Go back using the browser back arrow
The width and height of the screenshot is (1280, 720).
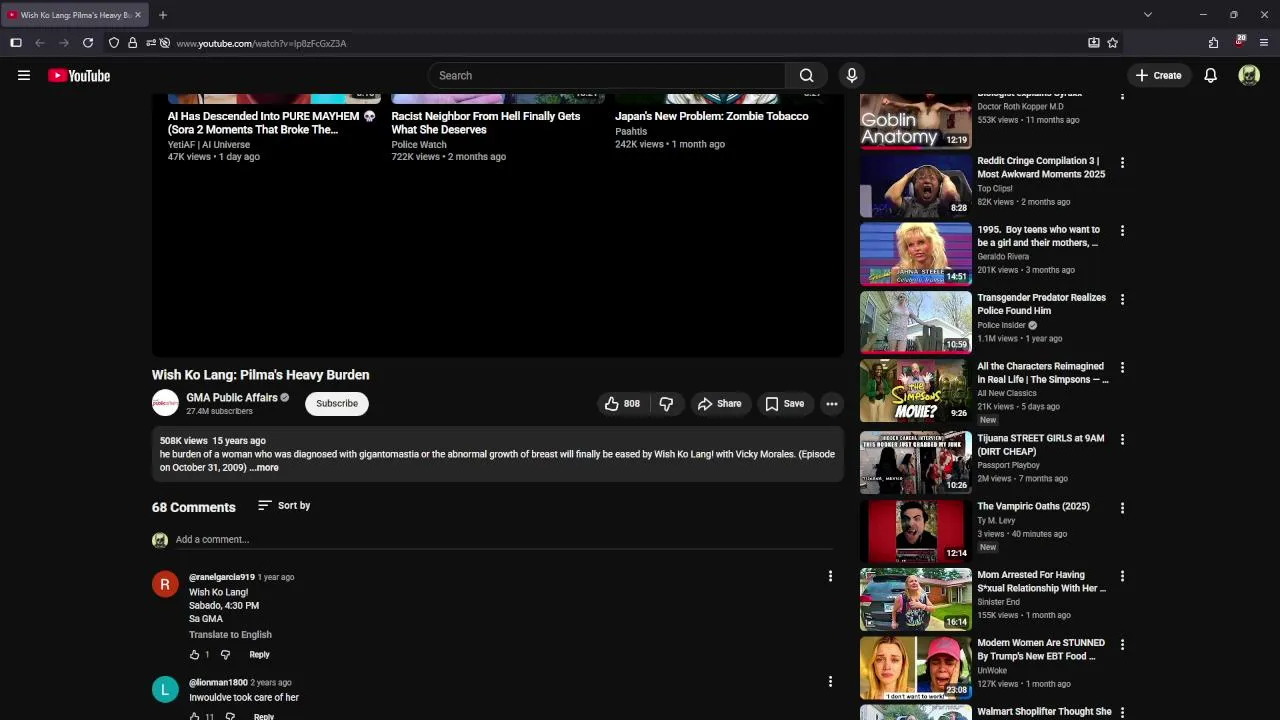(x=40, y=43)
